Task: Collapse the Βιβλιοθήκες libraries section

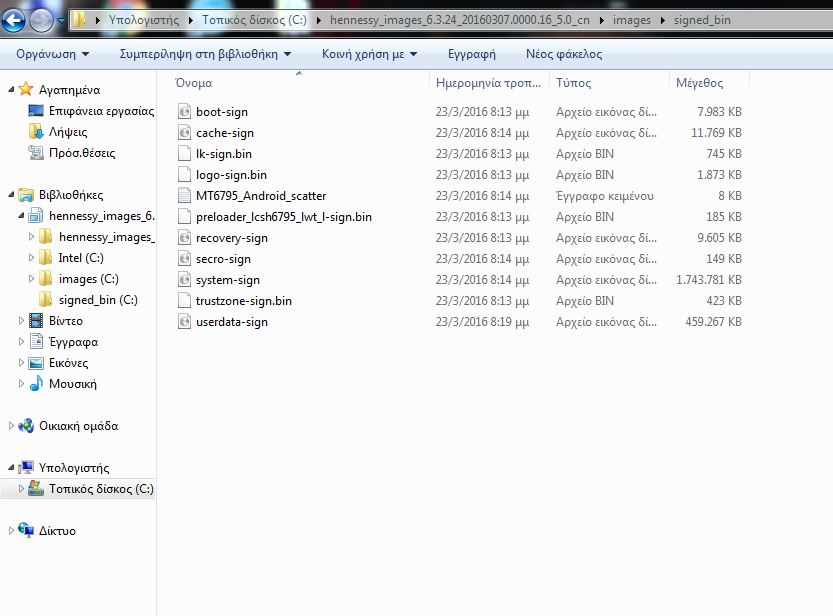Action: 11,195
